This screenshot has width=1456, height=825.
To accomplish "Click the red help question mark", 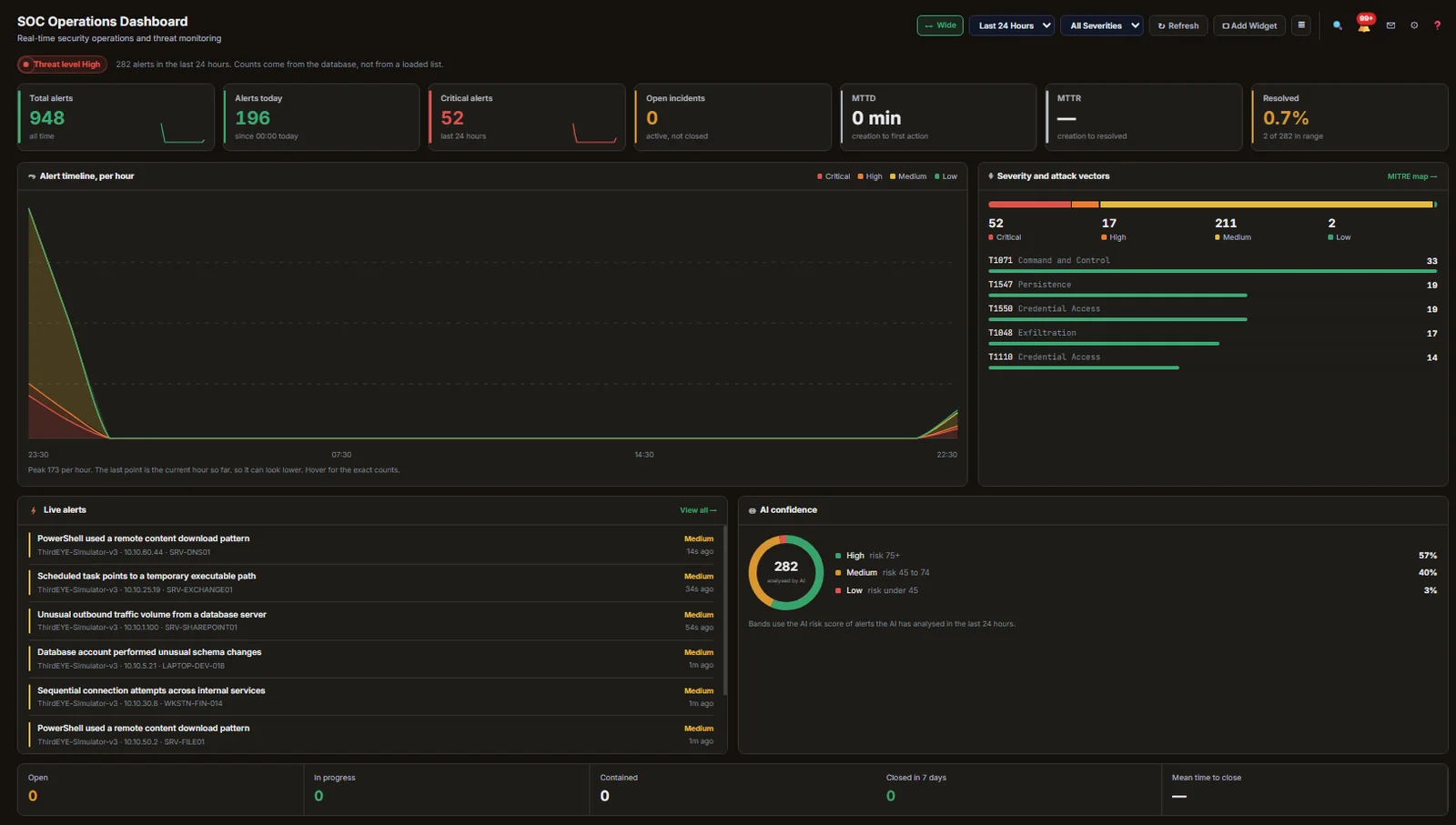I will coord(1438,25).
